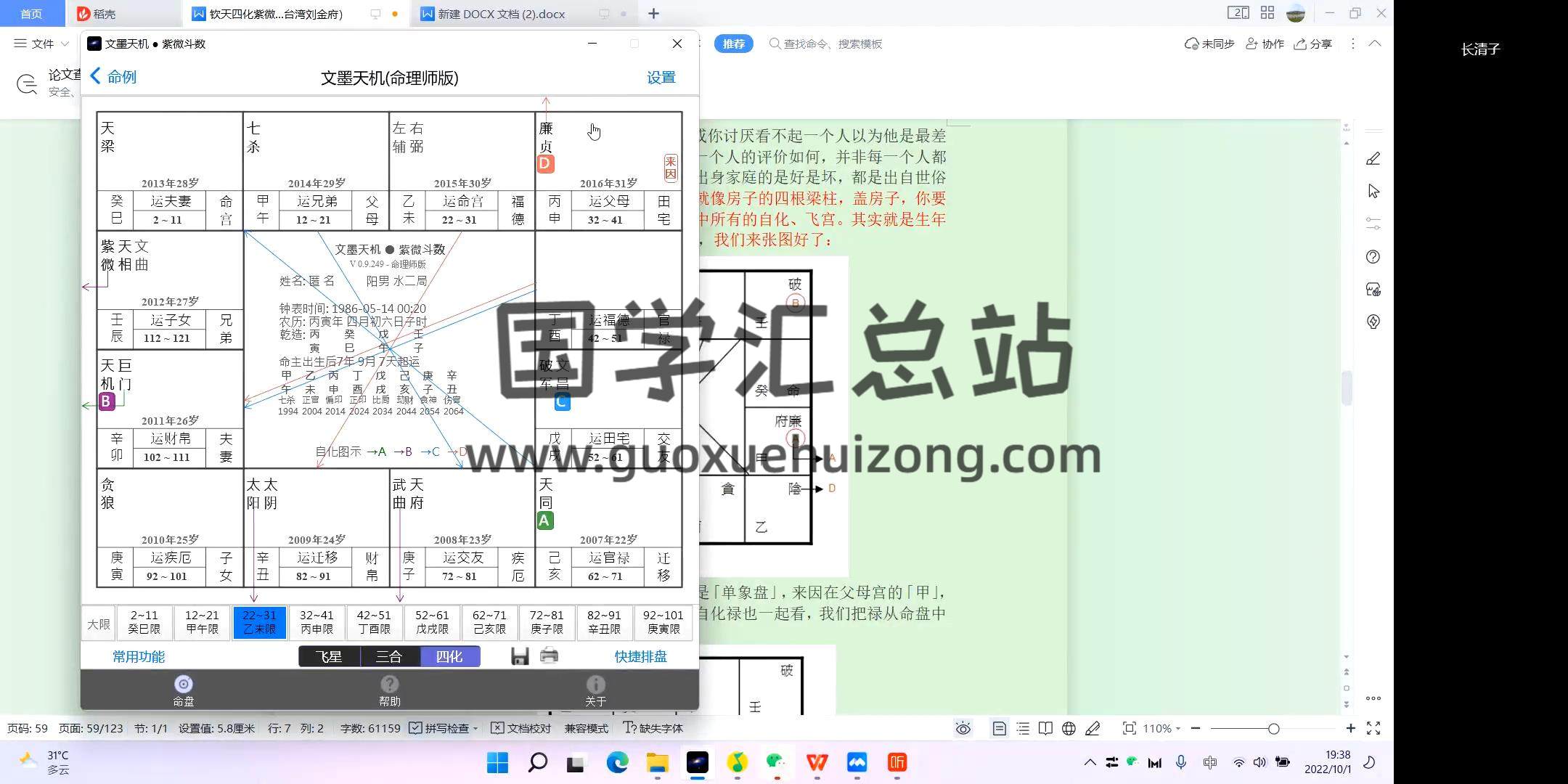
Task: Adjust the document zoom slider handle
Action: click(1273, 728)
